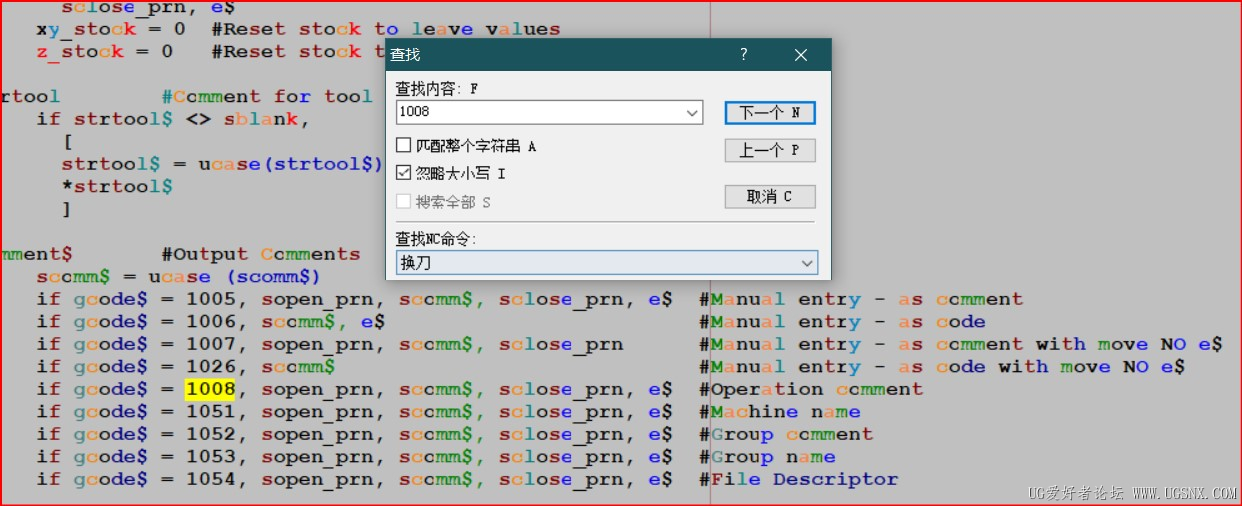Click the 'xy_stock = 0' line
The height and width of the screenshot is (506, 1242).
click(110, 29)
